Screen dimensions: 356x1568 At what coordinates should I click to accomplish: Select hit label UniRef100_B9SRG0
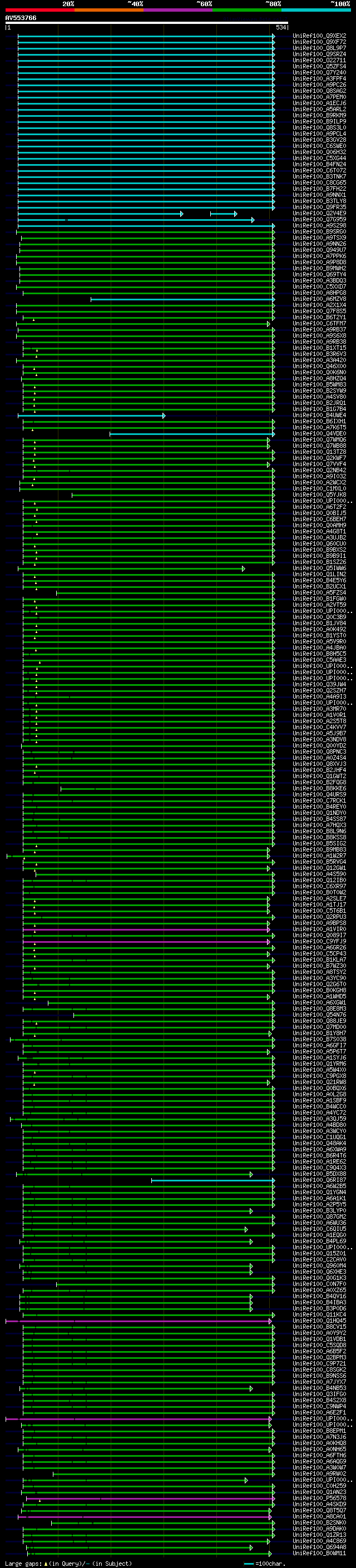(319, 232)
